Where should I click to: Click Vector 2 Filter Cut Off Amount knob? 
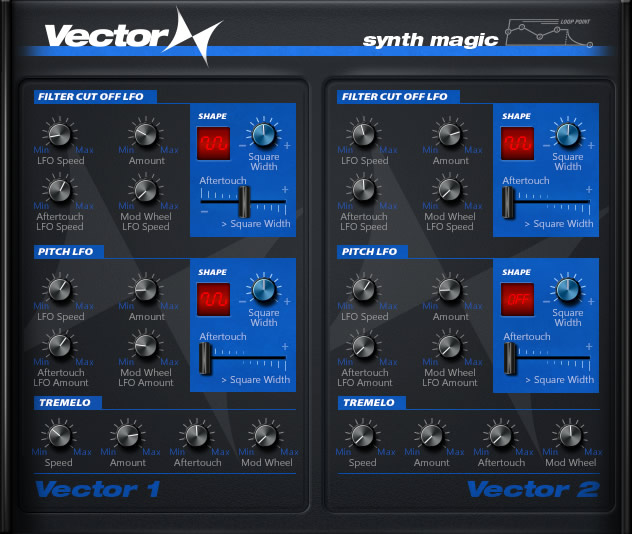pos(449,134)
